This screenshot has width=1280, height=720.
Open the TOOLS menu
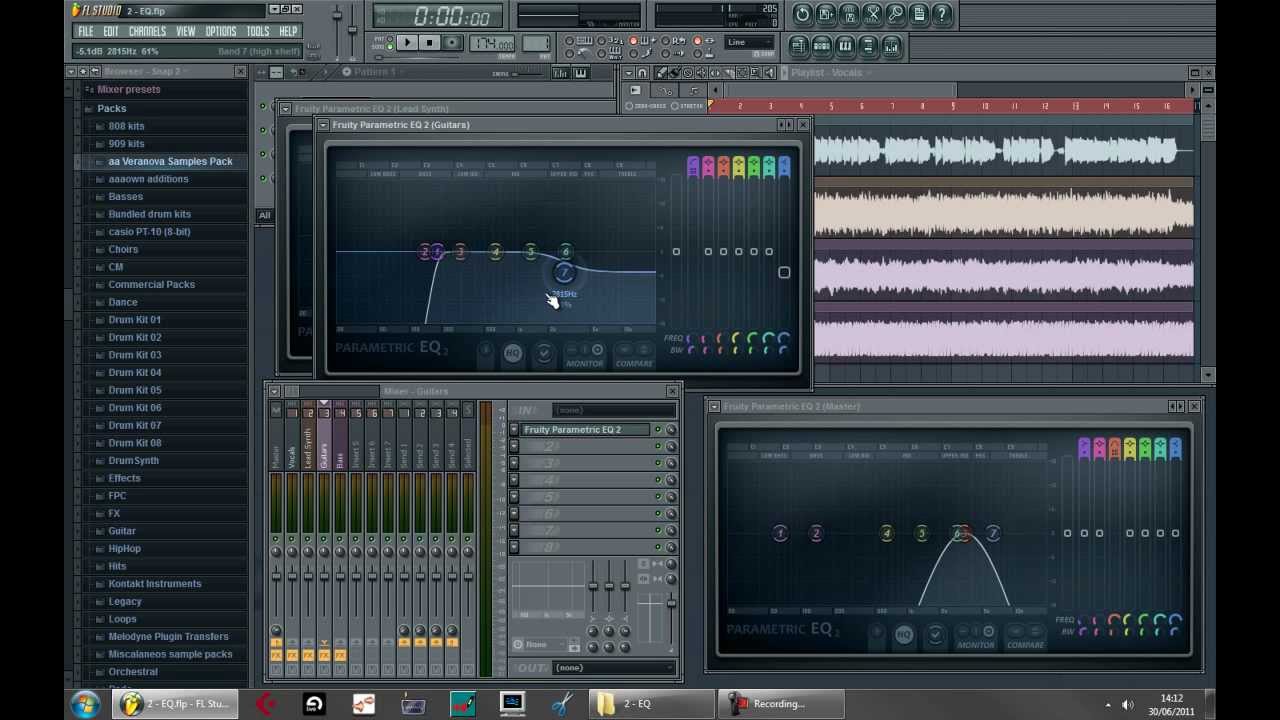[258, 31]
